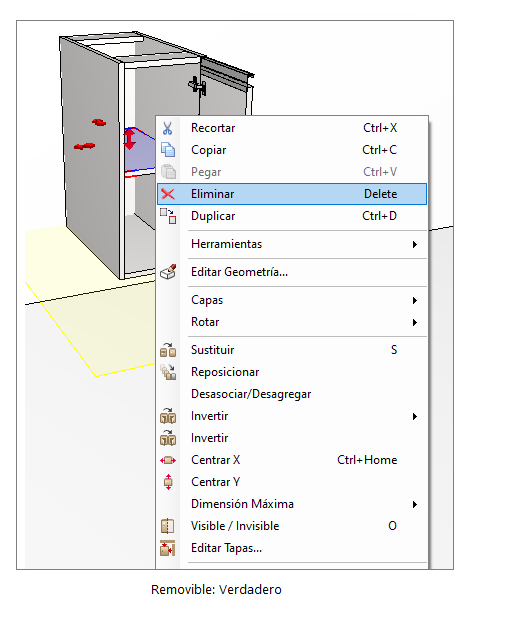The image size is (506, 623).
Task: Choose Centrar Y menu entry
Action: pyautogui.click(x=292, y=482)
